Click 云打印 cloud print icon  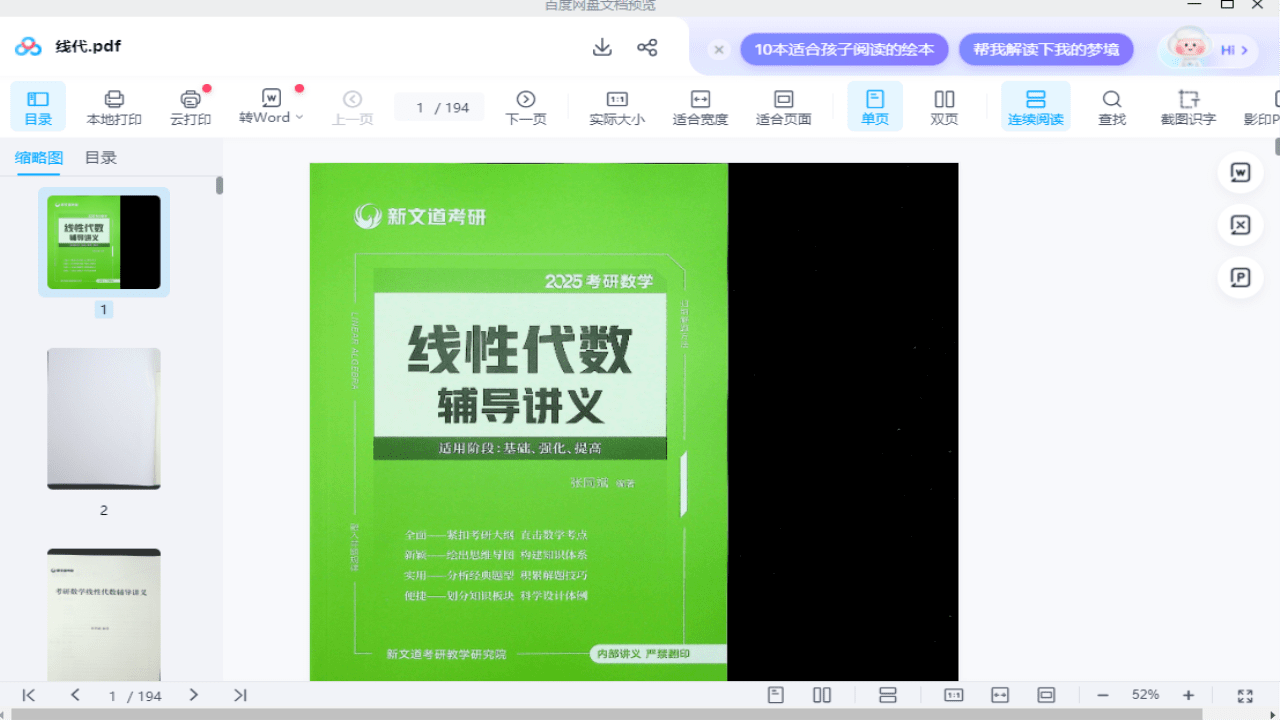190,107
